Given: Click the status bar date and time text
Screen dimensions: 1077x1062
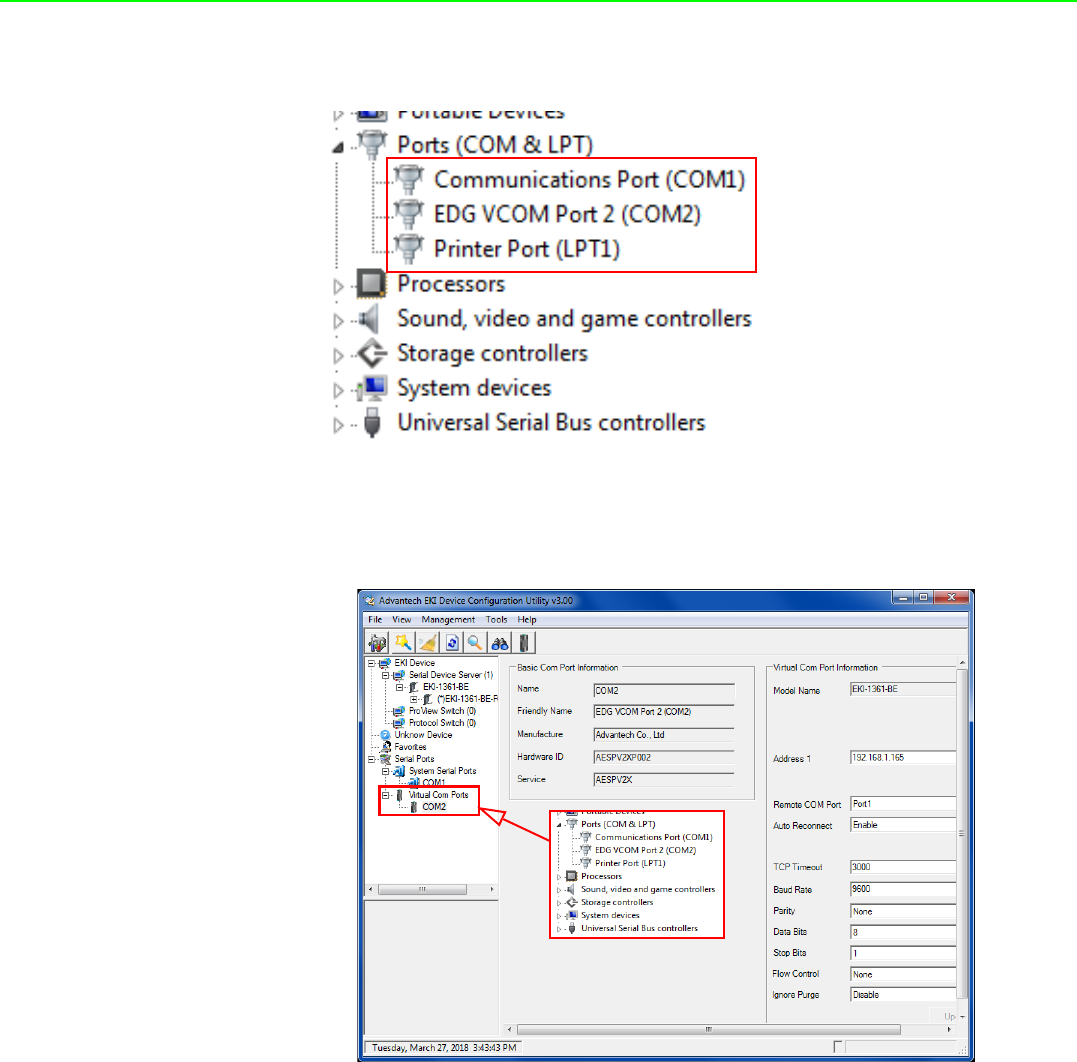Looking at the screenshot, I should click(x=444, y=1048).
